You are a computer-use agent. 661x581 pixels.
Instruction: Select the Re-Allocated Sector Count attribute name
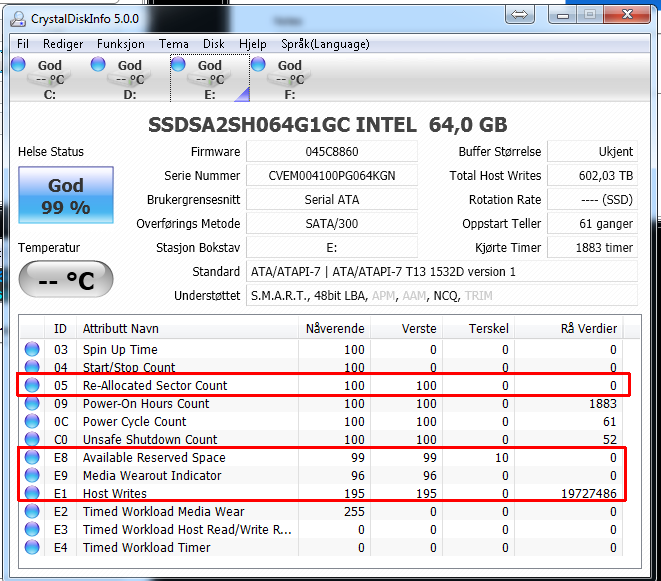tap(155, 385)
